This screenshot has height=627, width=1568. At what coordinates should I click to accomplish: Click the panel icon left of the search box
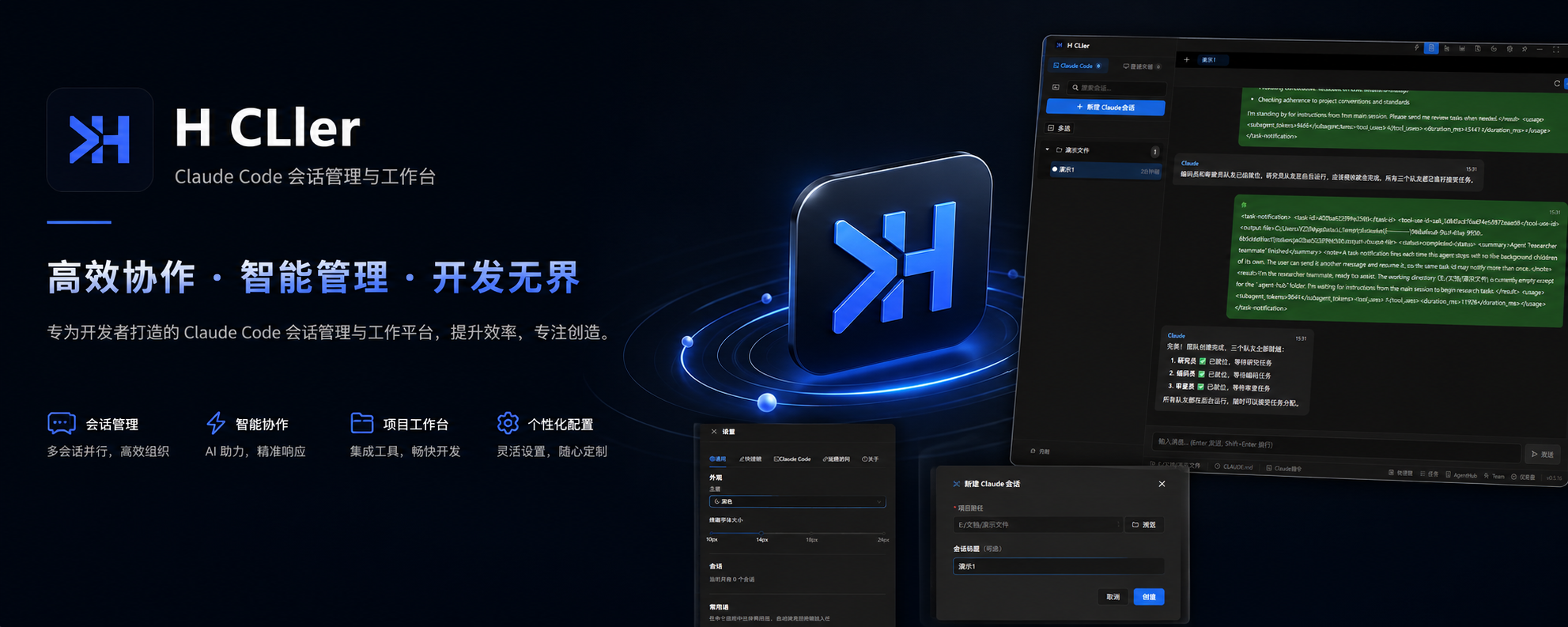(1056, 87)
